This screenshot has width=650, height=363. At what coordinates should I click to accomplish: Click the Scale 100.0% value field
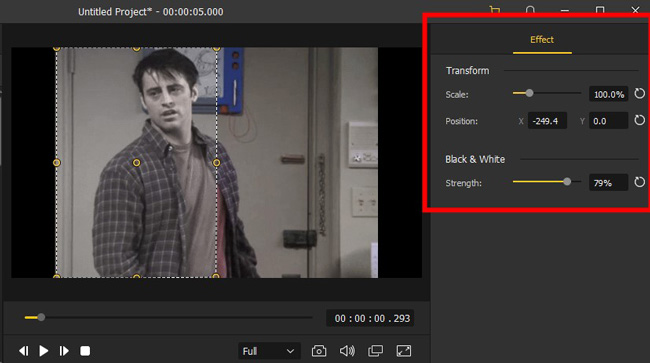(609, 94)
